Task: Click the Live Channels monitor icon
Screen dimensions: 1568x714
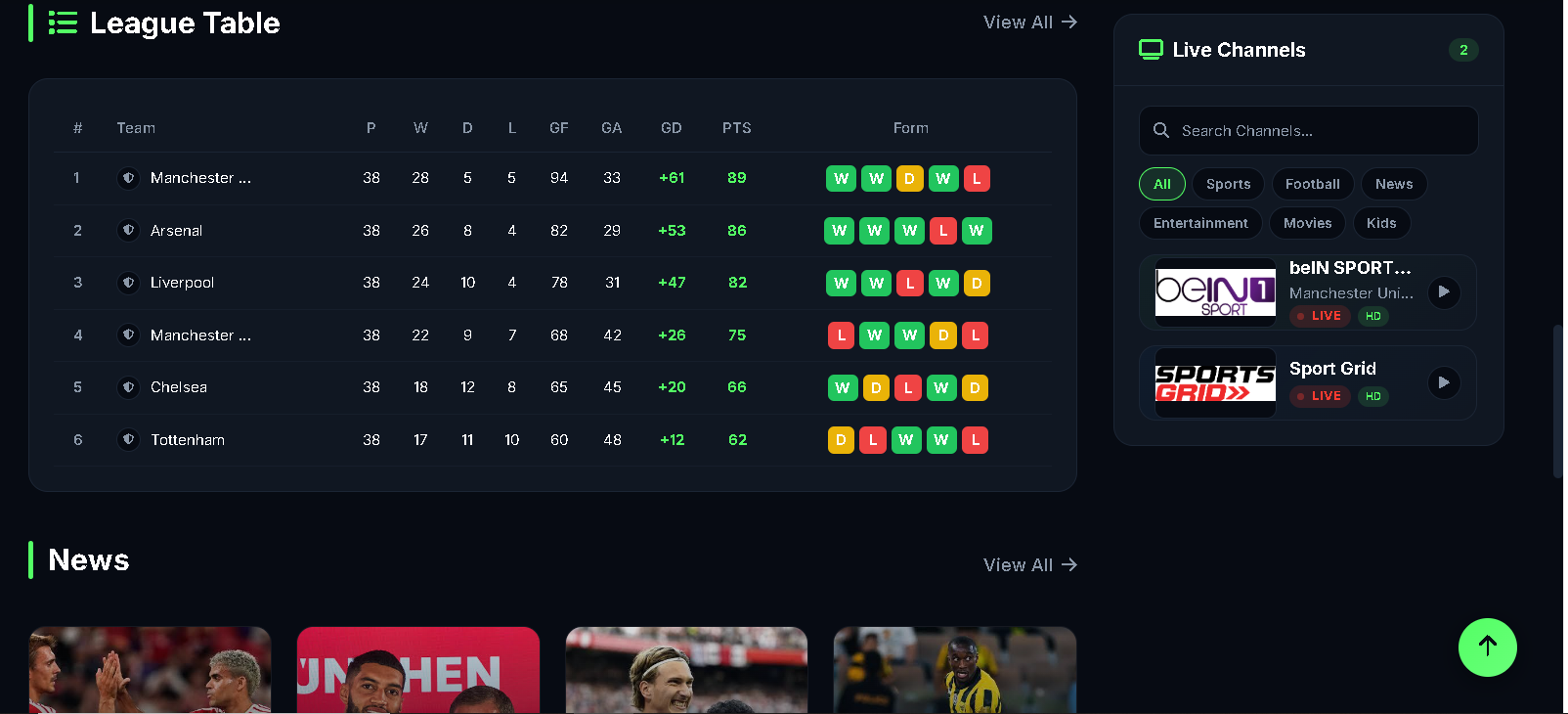Action: (1151, 50)
